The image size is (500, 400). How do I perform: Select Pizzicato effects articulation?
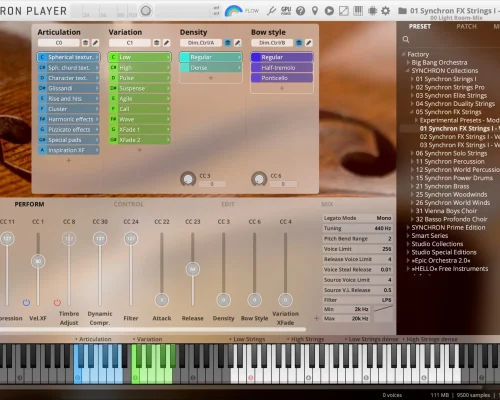click(x=69, y=130)
